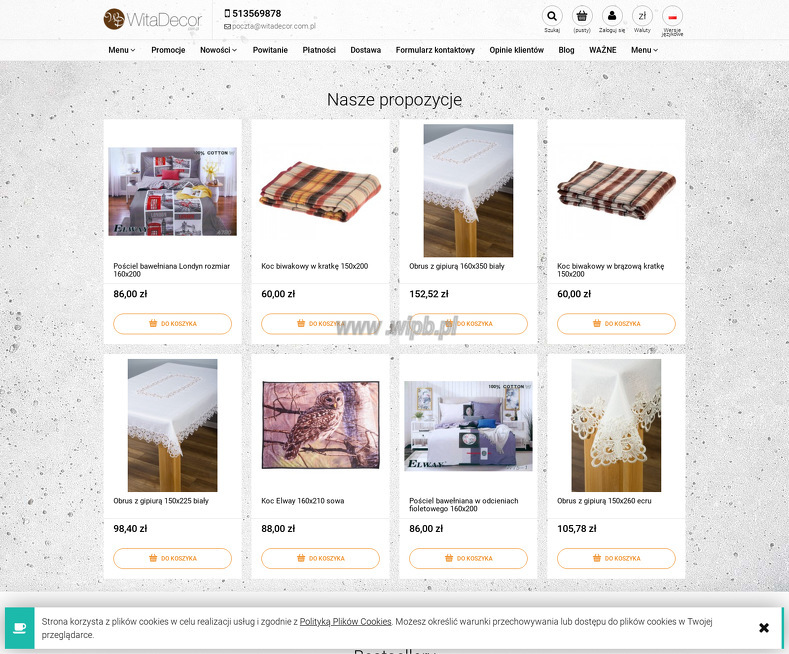Add Koc Elway sowa to basket

(x=321, y=558)
